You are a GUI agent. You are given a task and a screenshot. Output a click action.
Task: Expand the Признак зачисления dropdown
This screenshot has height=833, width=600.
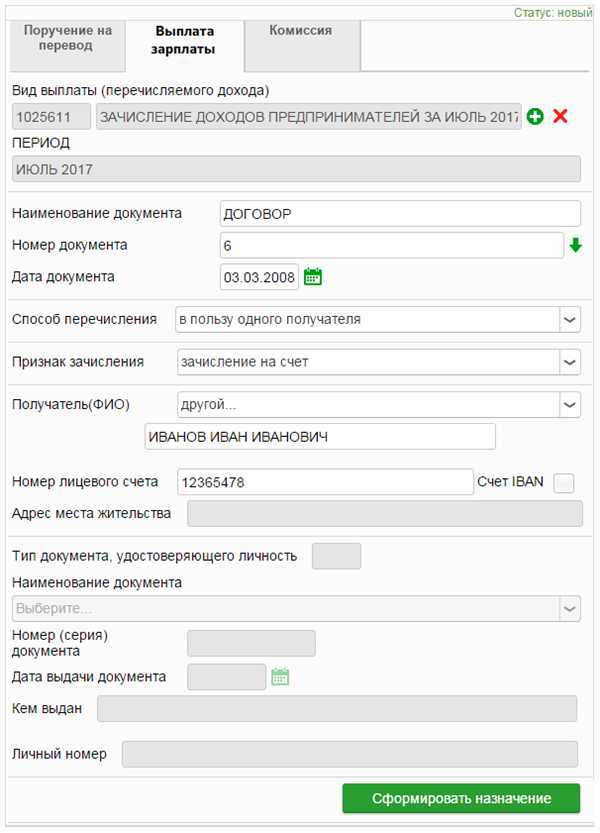(x=570, y=362)
